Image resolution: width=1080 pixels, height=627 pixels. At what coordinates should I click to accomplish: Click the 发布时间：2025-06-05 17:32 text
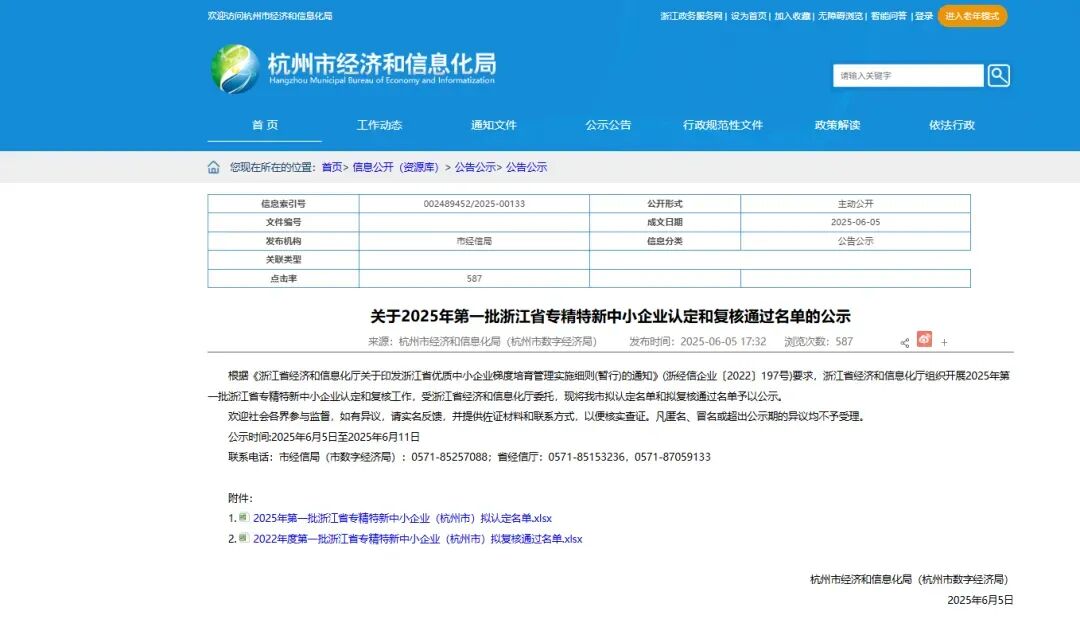click(x=698, y=341)
